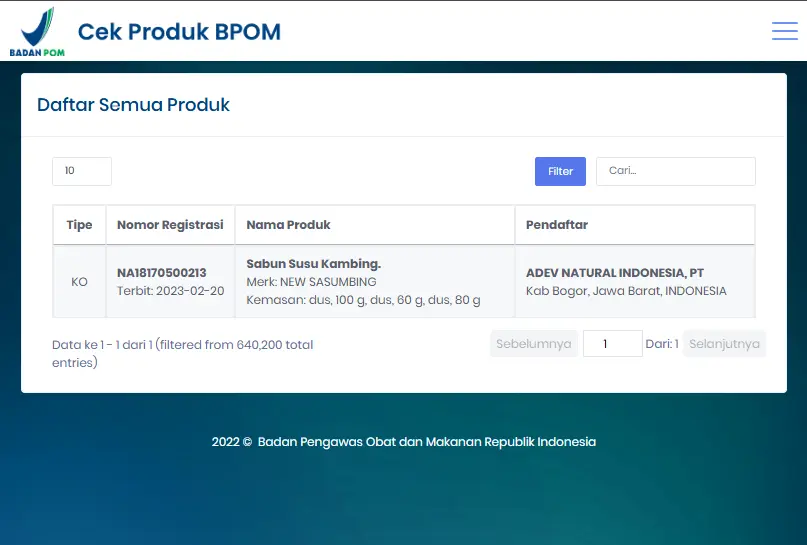Go to next page with Selanjutnya
Viewport: 807px width, 545px height.
(724, 344)
